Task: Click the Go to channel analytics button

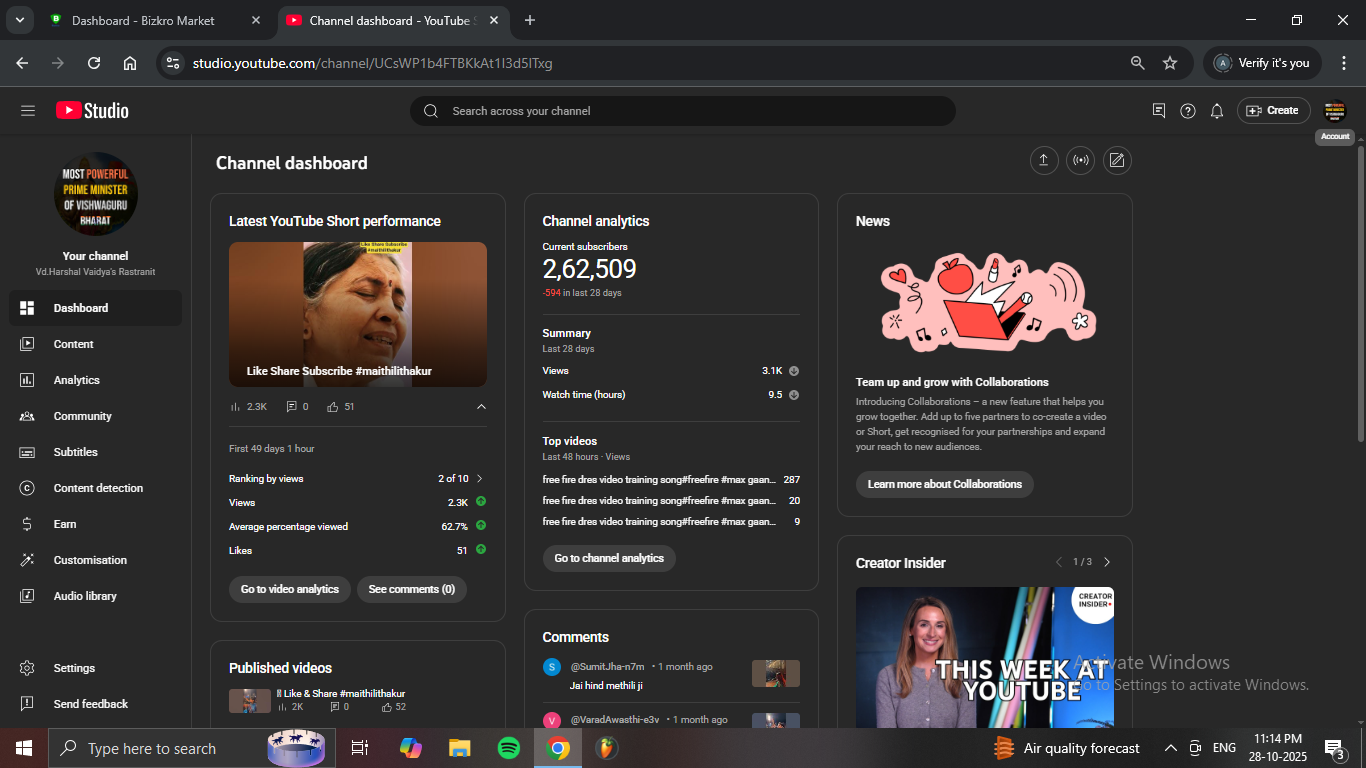Action: click(609, 558)
